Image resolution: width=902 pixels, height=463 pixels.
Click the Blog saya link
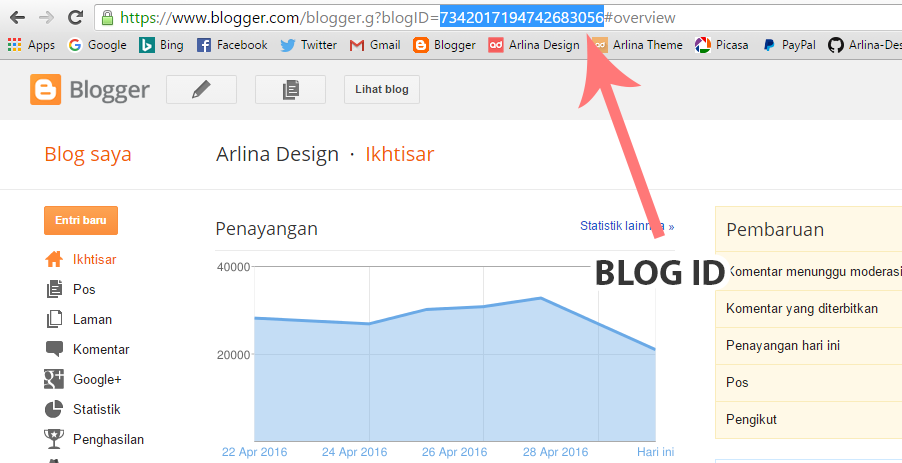tap(88, 154)
